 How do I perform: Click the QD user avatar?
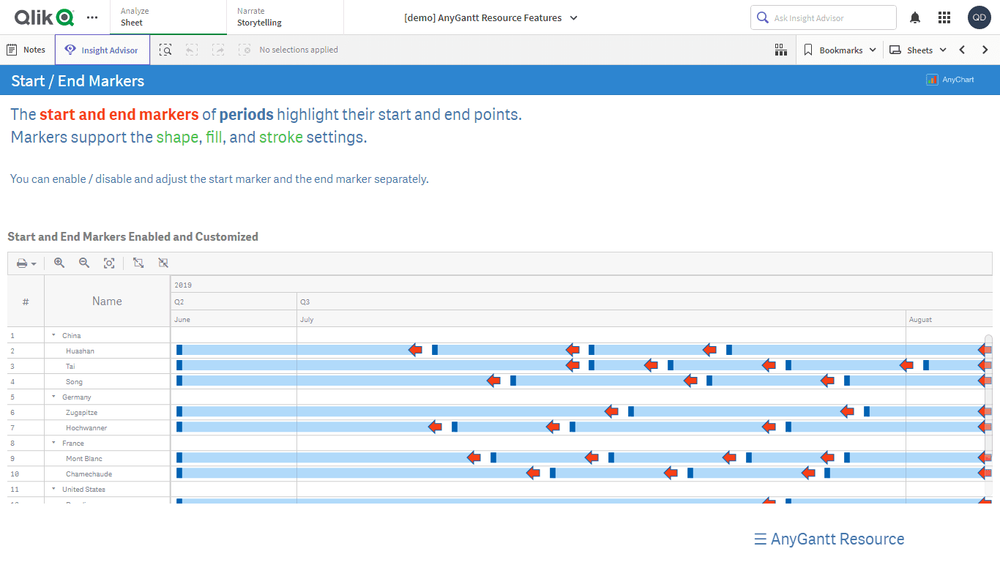[x=979, y=18]
